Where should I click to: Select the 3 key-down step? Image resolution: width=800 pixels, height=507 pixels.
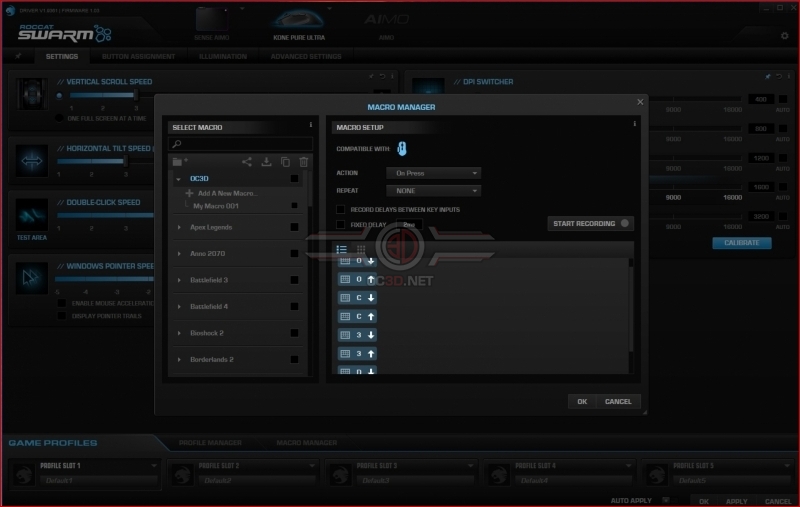point(357,335)
